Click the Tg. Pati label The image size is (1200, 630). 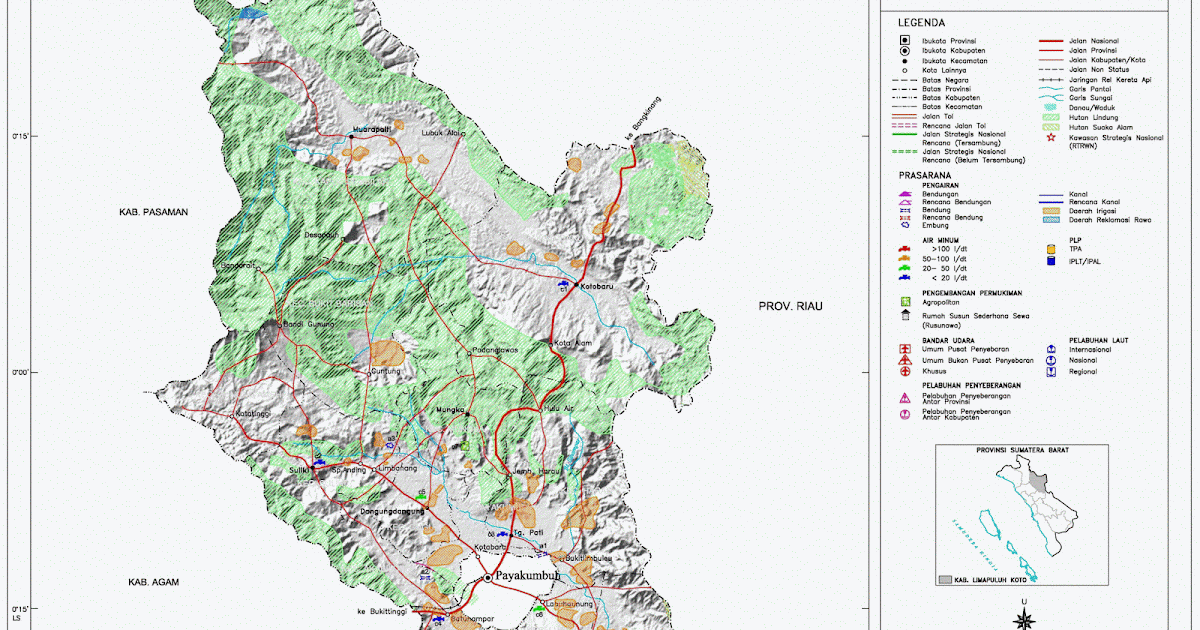(x=528, y=533)
